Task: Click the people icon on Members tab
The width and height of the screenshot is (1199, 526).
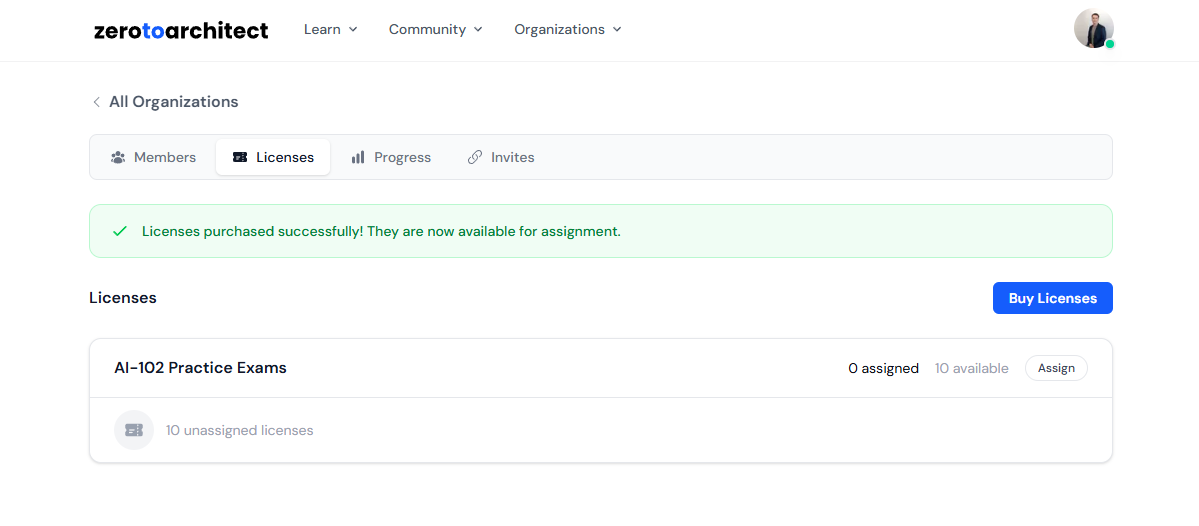Action: click(118, 158)
